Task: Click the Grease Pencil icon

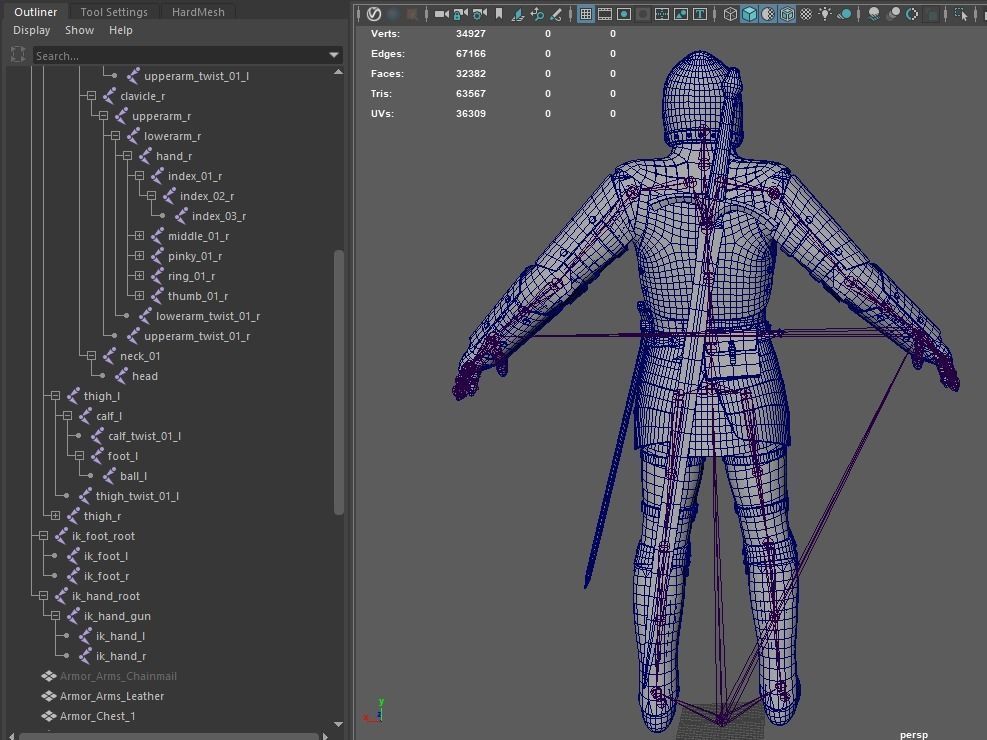Action: click(556, 14)
